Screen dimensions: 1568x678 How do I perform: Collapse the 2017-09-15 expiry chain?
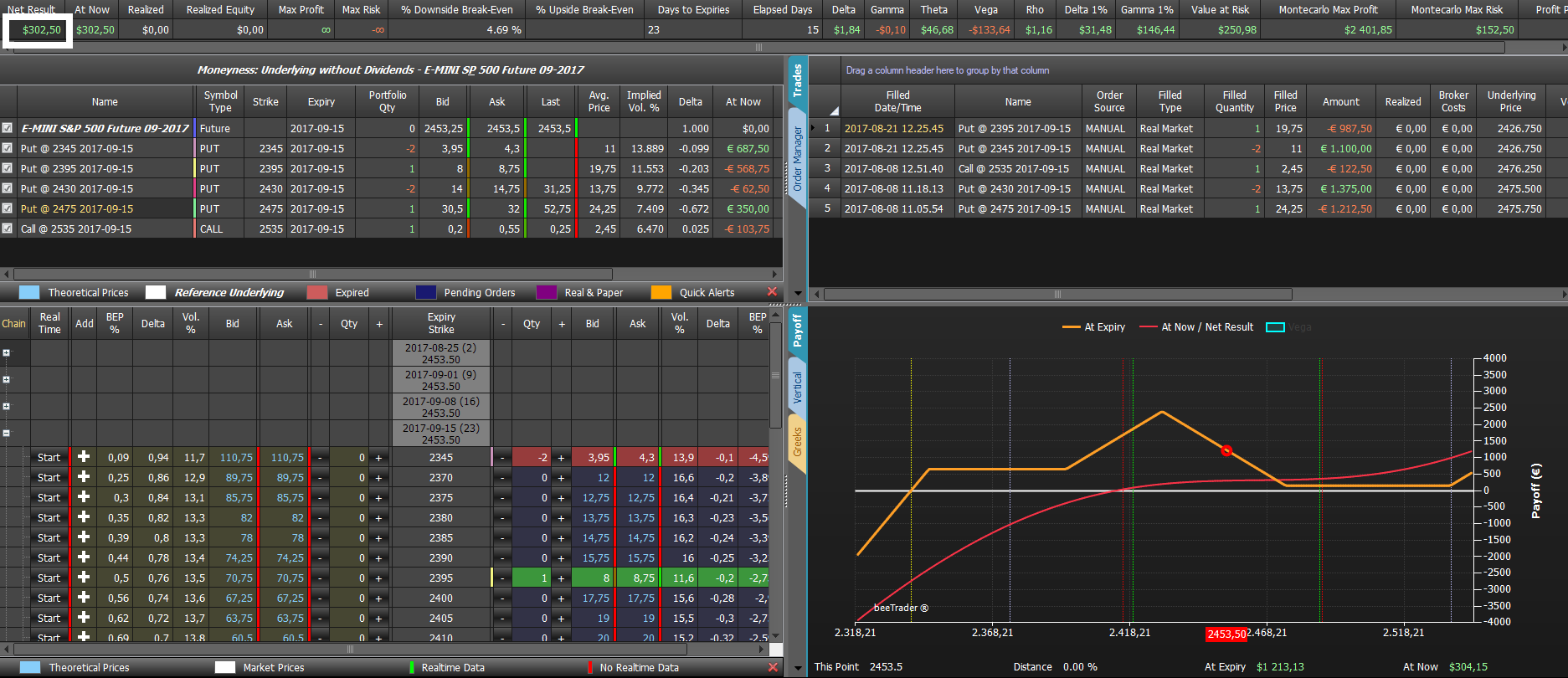click(6, 434)
